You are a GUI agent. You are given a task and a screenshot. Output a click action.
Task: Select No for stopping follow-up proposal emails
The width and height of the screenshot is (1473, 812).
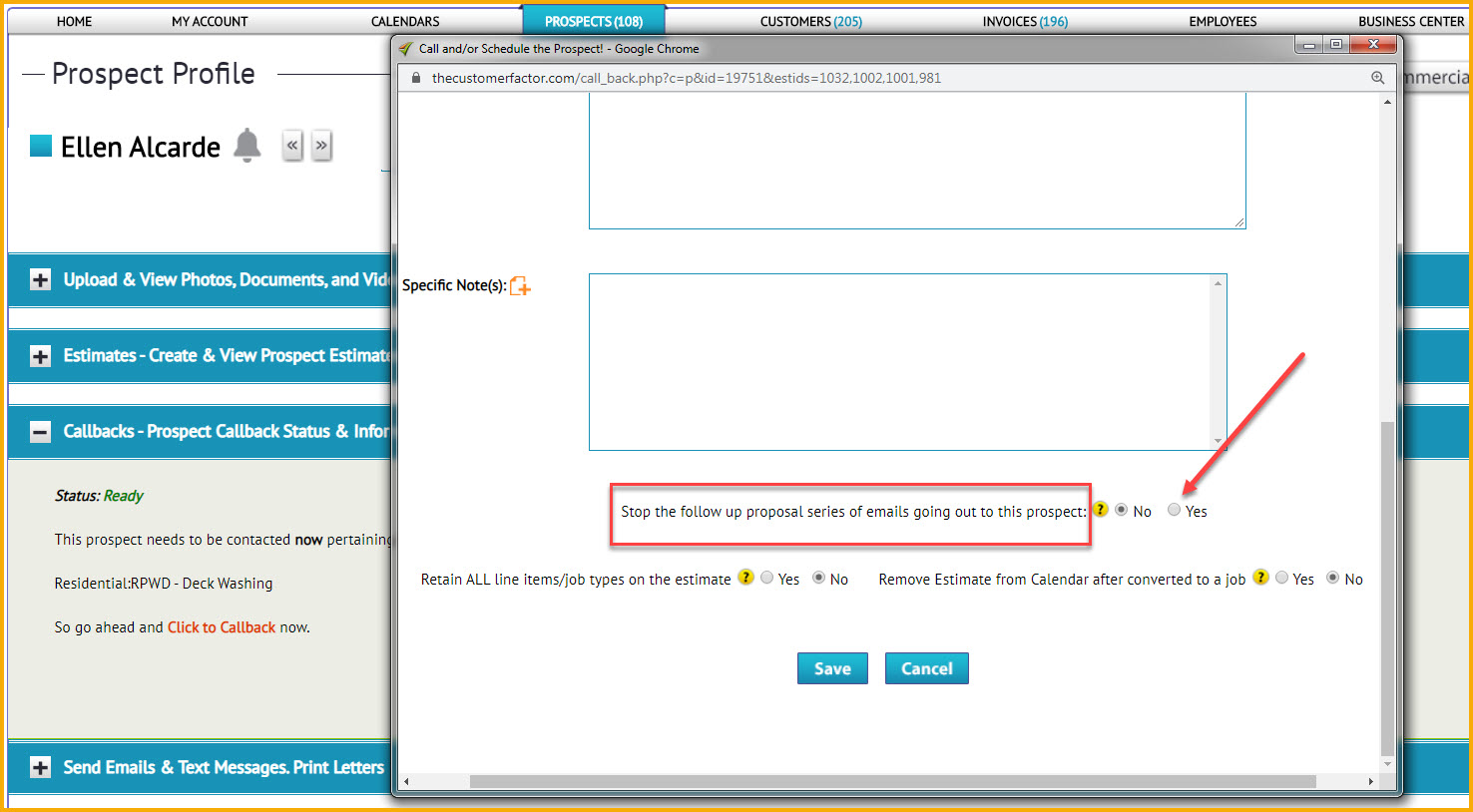[1122, 510]
